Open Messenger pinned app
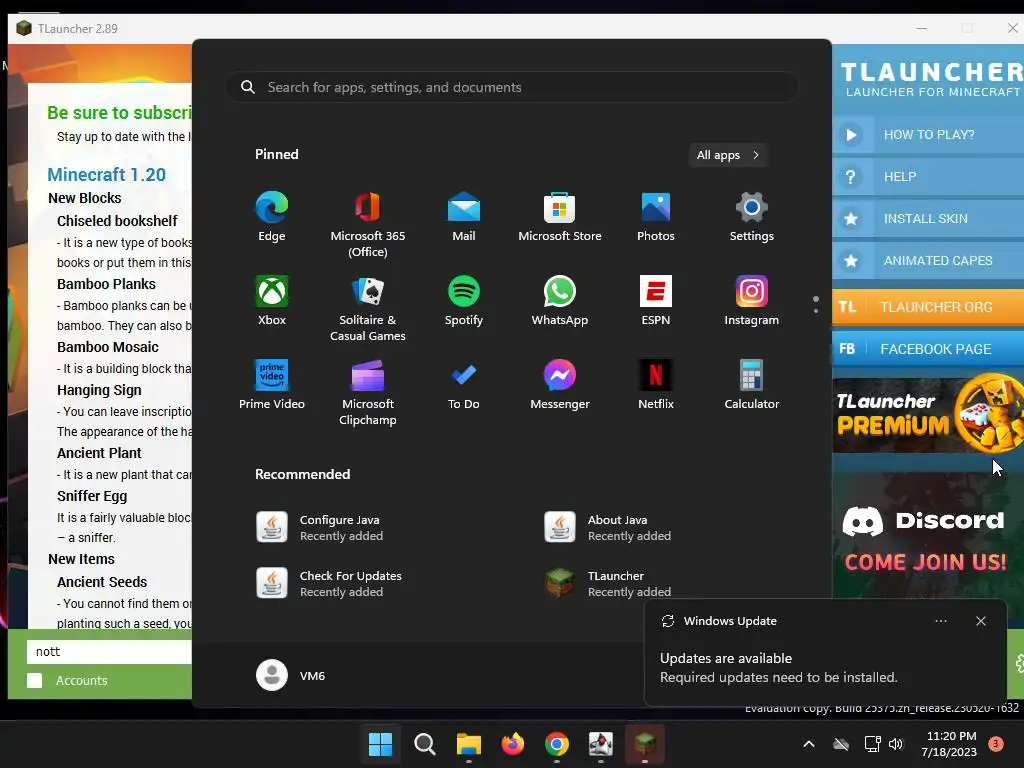 pyautogui.click(x=560, y=385)
